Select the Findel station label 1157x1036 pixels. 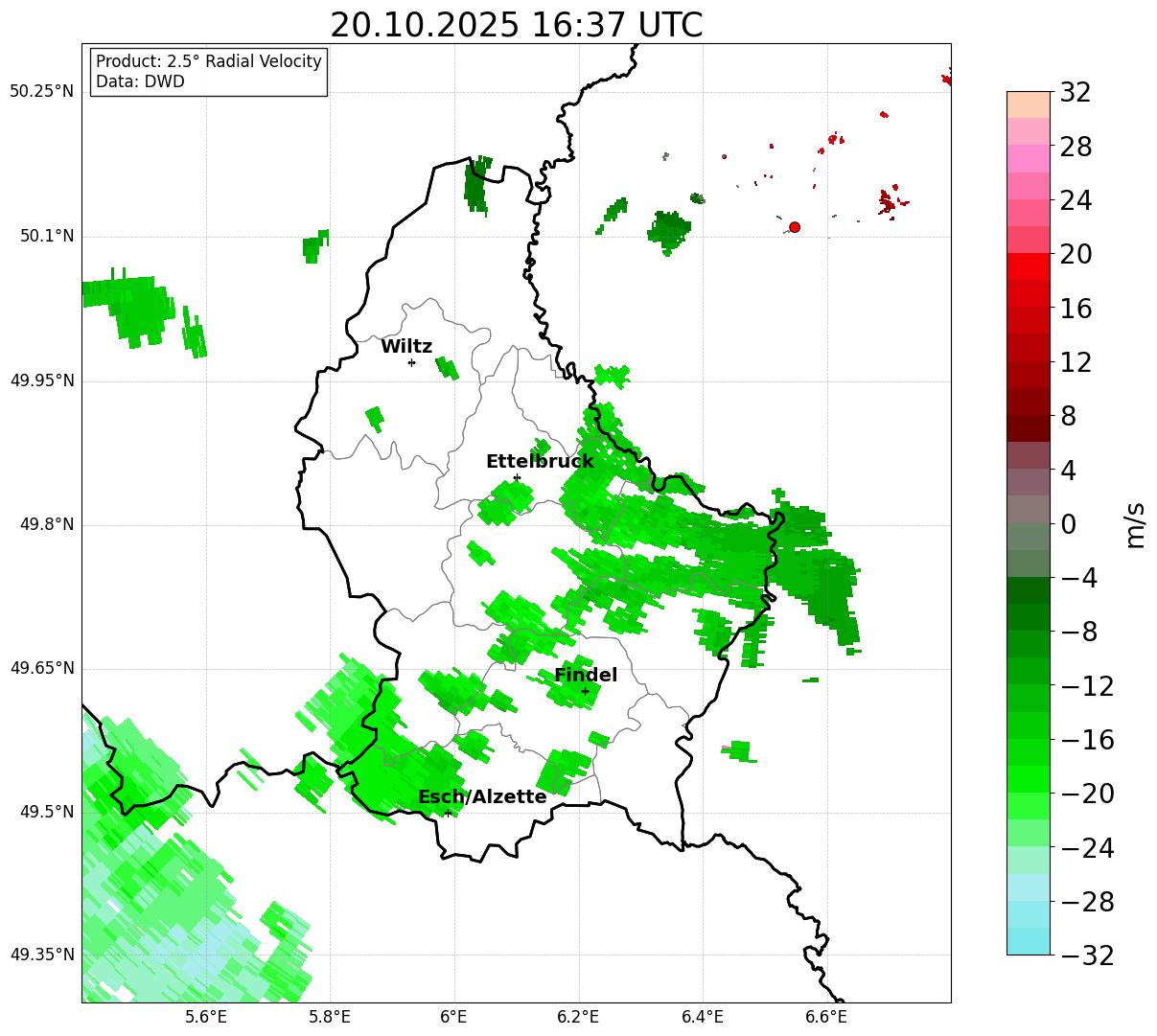586,676
